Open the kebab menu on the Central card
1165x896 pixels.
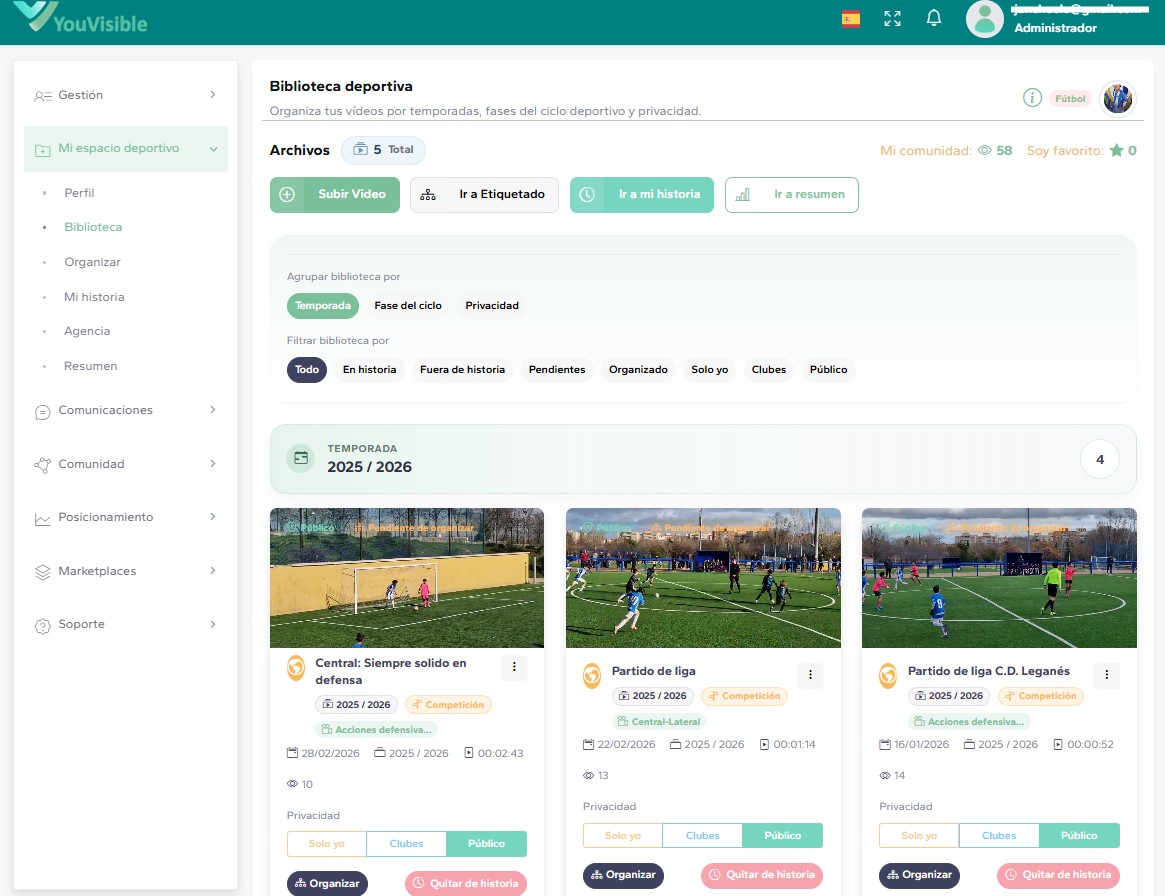514,667
